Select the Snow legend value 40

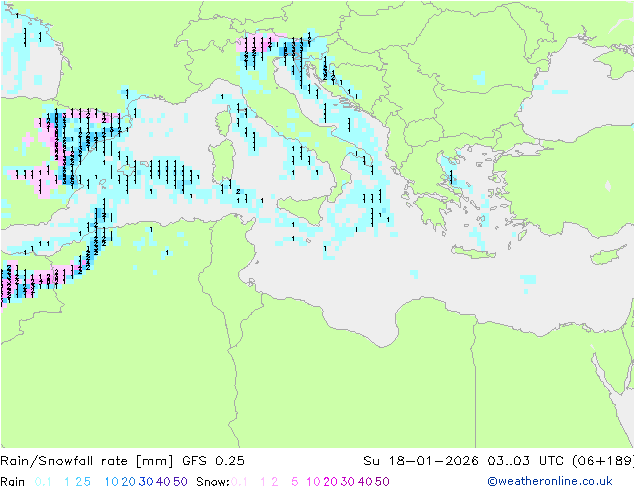coord(365,482)
